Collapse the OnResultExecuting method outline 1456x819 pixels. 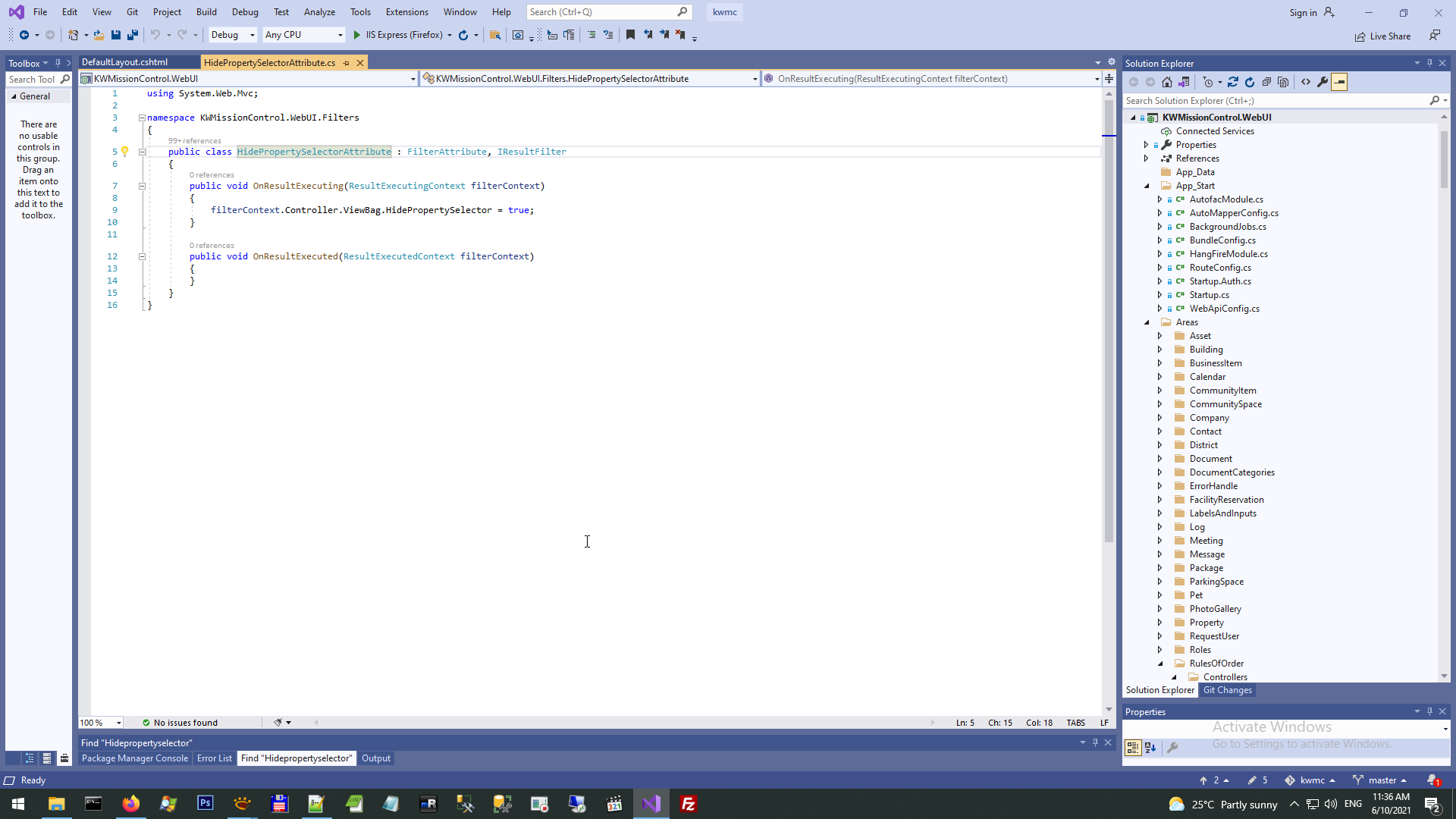[x=142, y=186]
